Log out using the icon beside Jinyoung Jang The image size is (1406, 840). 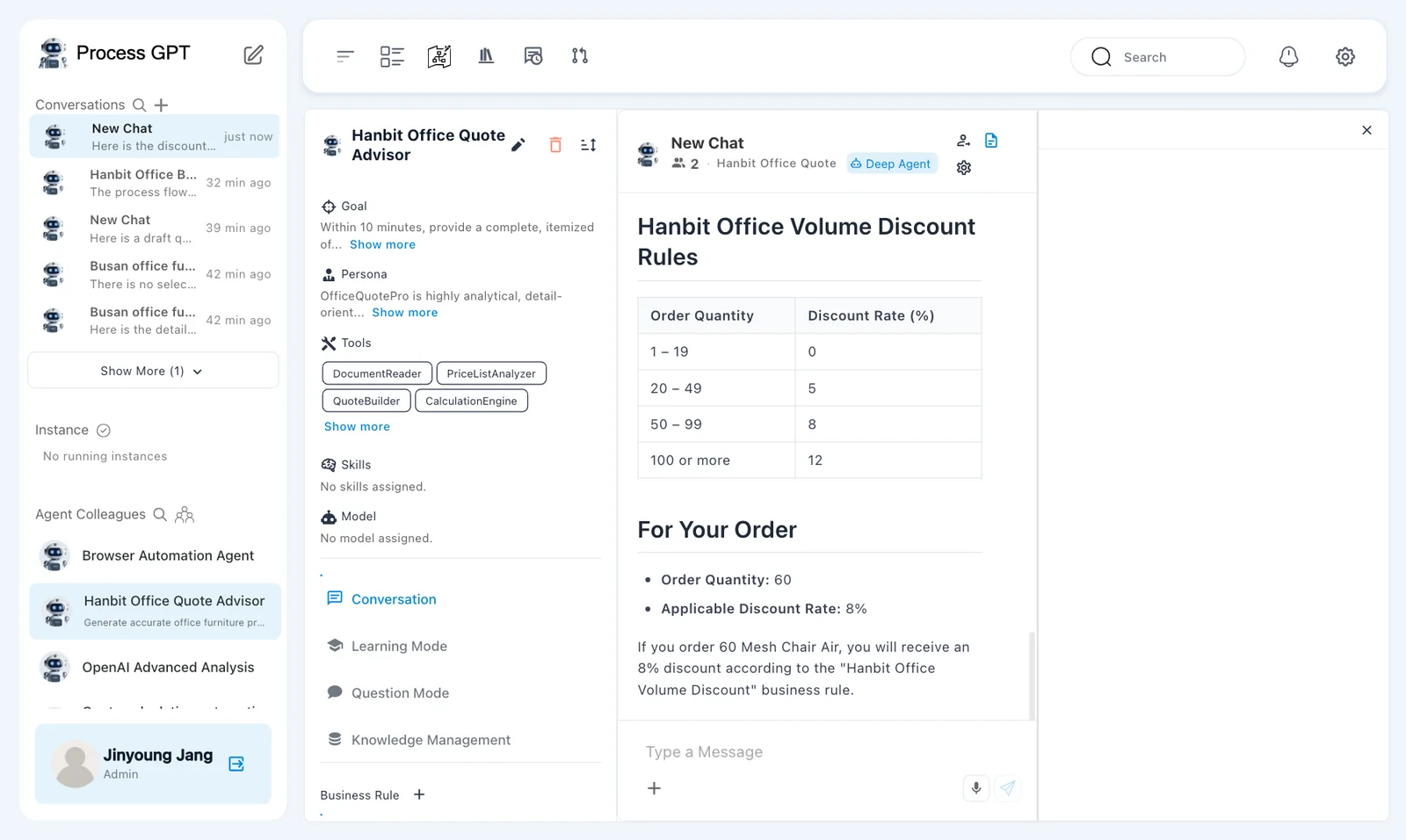pos(236,764)
